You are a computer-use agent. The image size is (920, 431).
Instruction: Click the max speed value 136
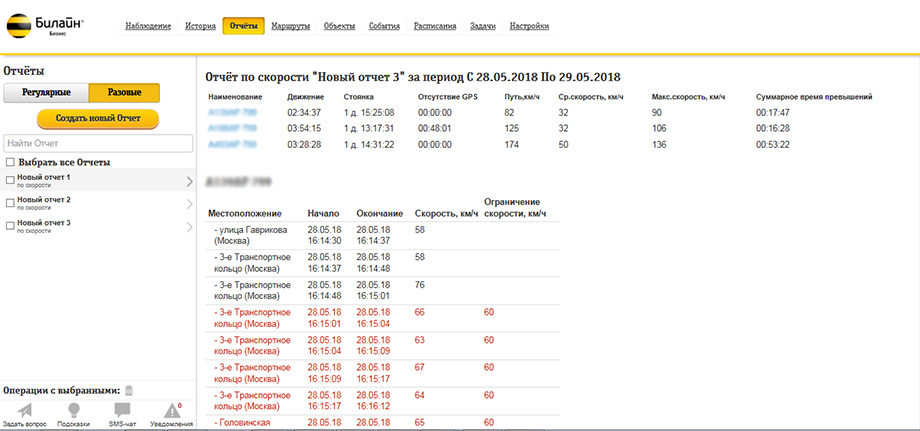[659, 145]
